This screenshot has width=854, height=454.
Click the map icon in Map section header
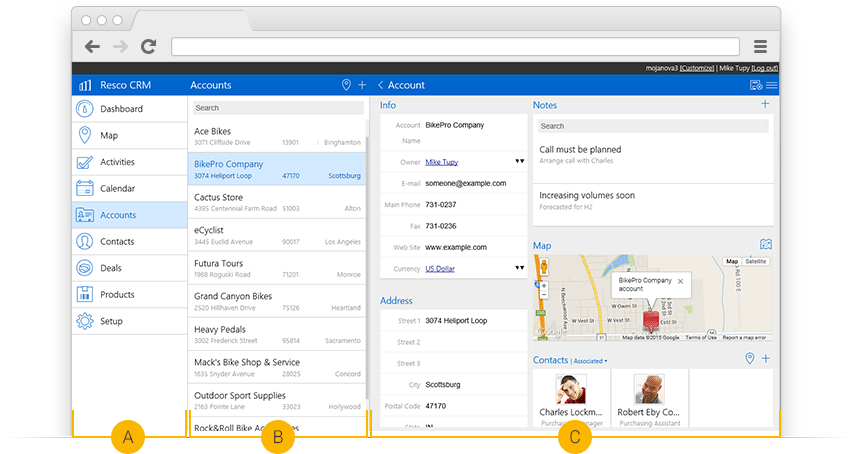(766, 244)
